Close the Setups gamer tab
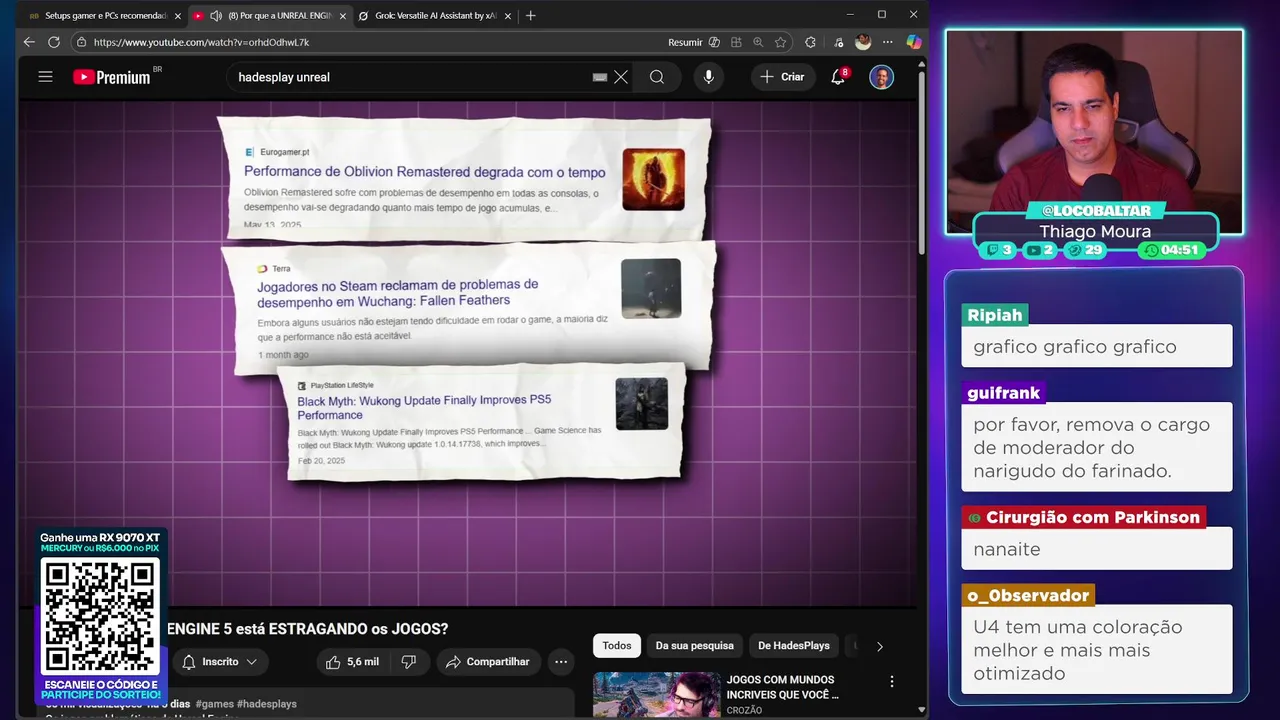 (178, 16)
